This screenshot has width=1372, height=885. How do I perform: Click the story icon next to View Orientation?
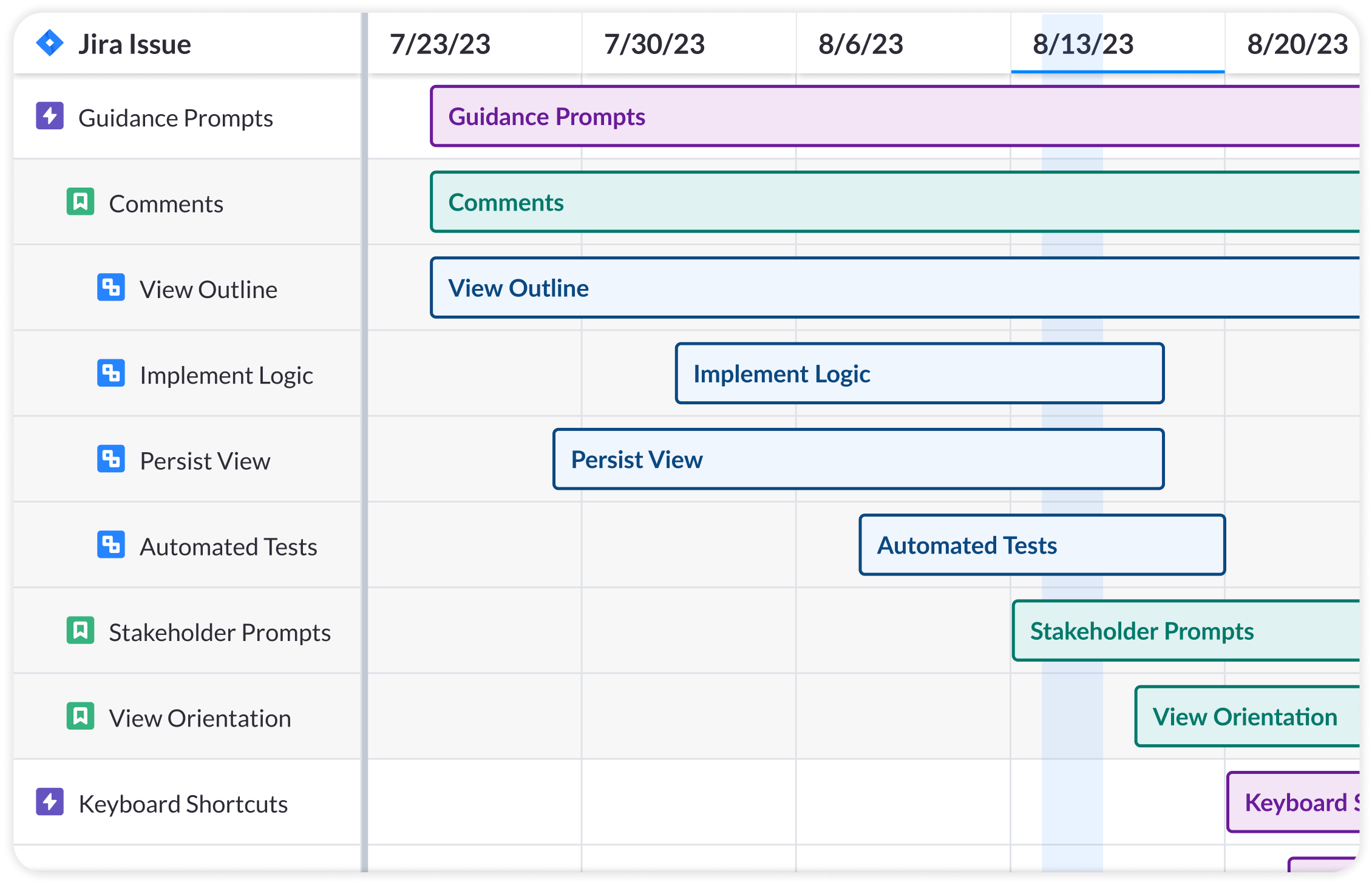click(x=80, y=717)
